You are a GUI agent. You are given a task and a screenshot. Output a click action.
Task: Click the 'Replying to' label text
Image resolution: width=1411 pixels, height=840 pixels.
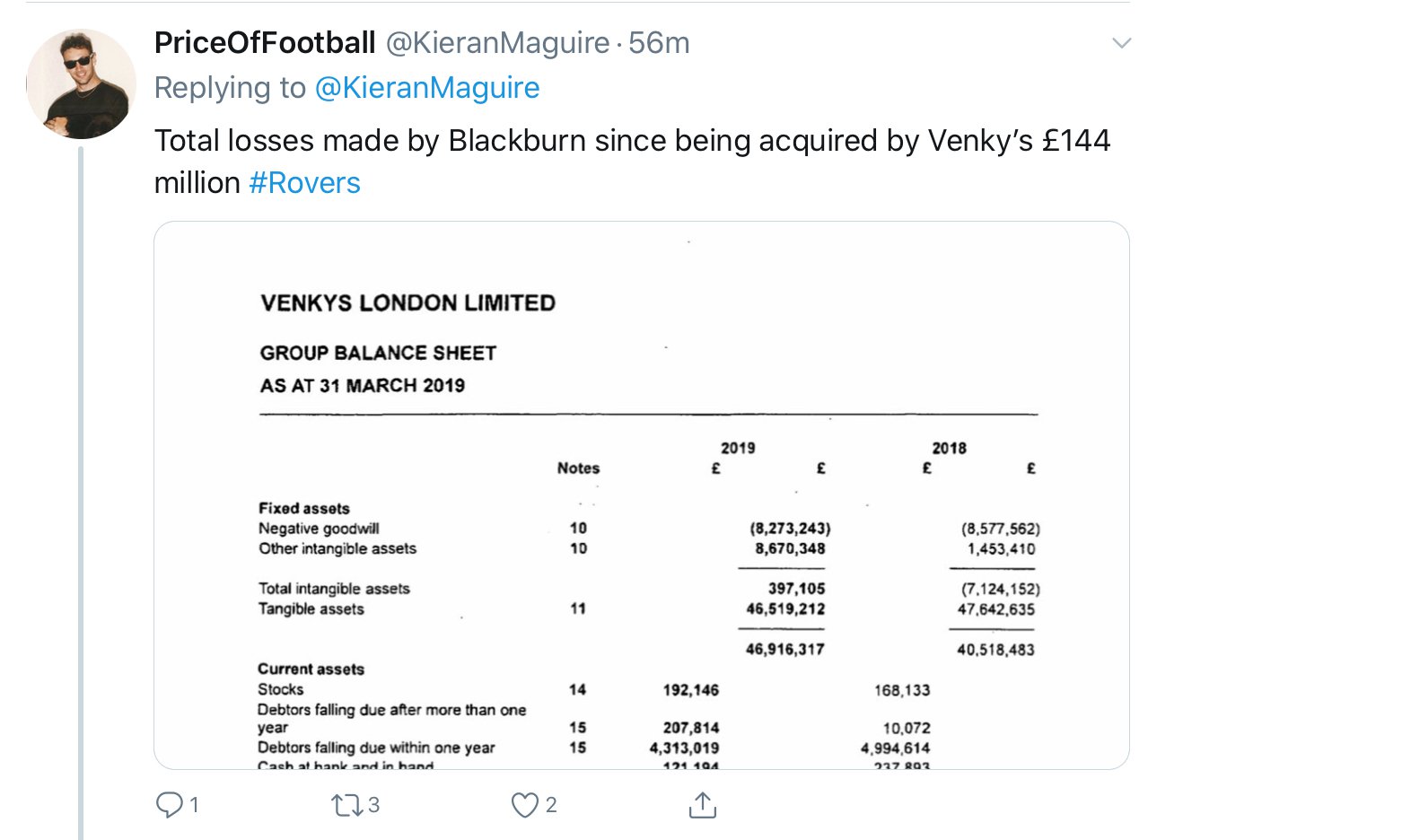point(230,88)
